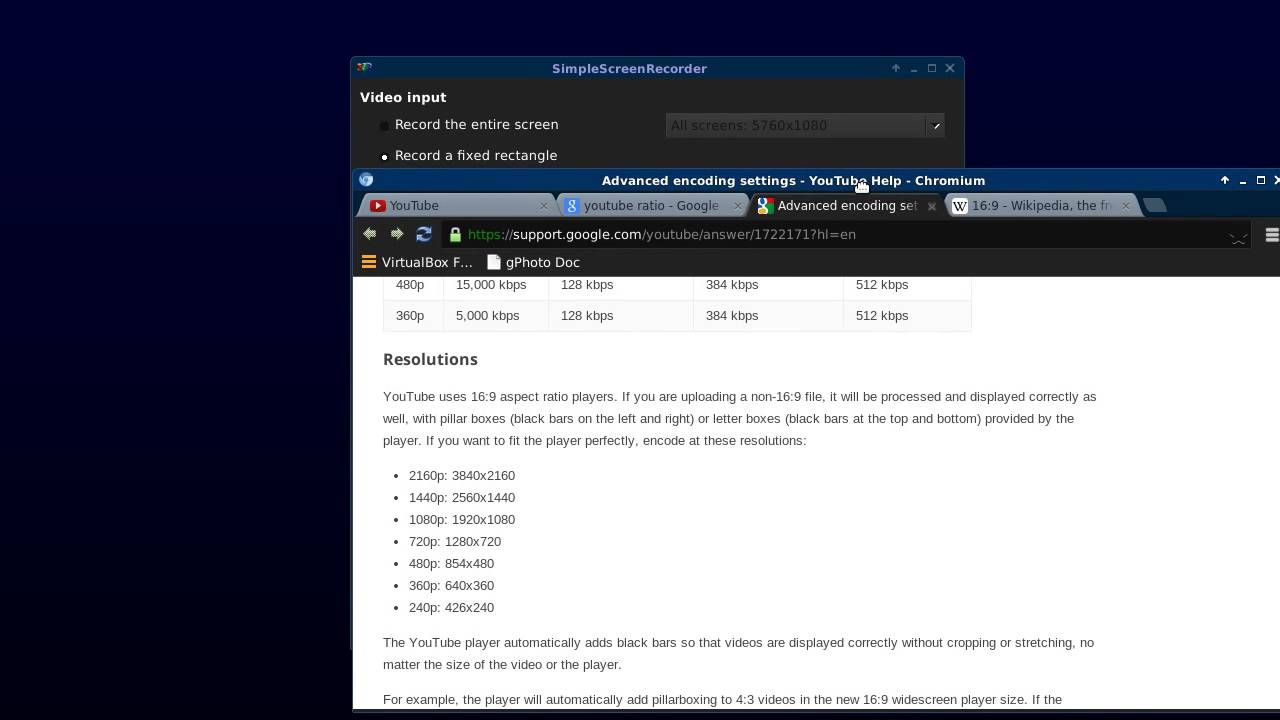
Task: Click the Video input section heading
Action: (403, 97)
